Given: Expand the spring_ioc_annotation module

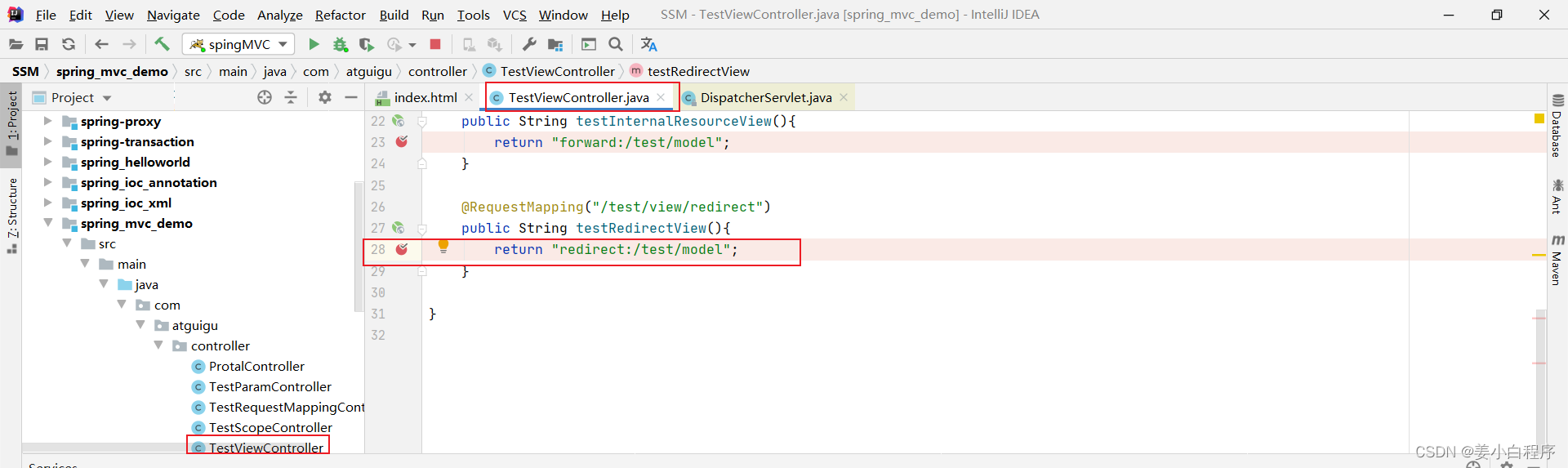Looking at the screenshot, I should (x=47, y=182).
